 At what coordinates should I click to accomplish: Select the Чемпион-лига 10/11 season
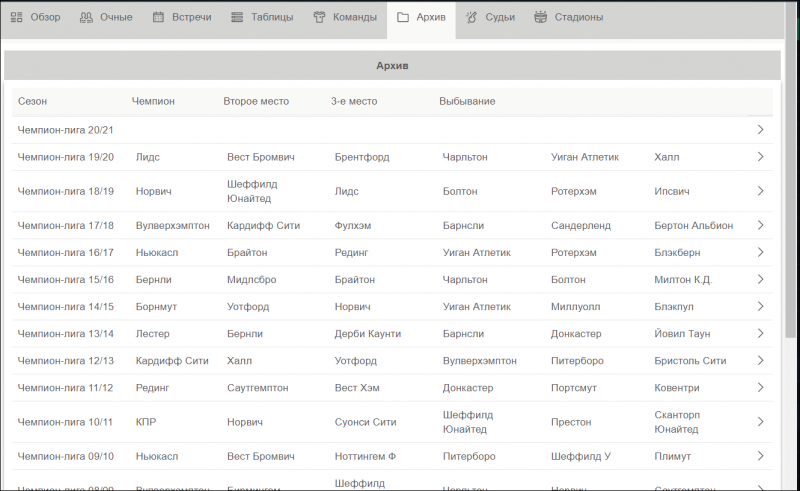point(65,422)
